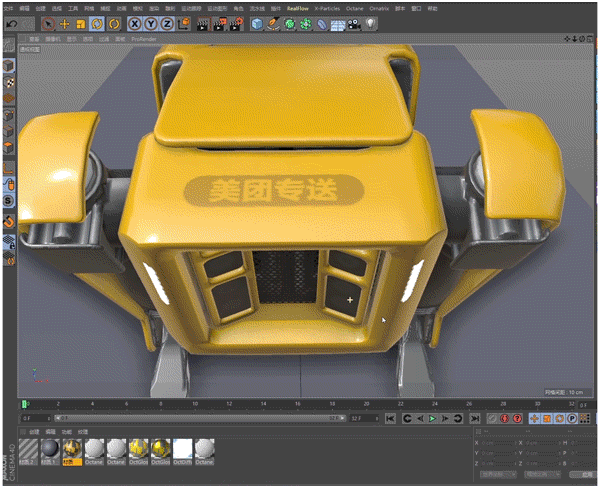Image resolution: width=600 pixels, height=490 pixels.
Task: Toggle Parameter P keyframe recording icon
Action: (x=572, y=418)
